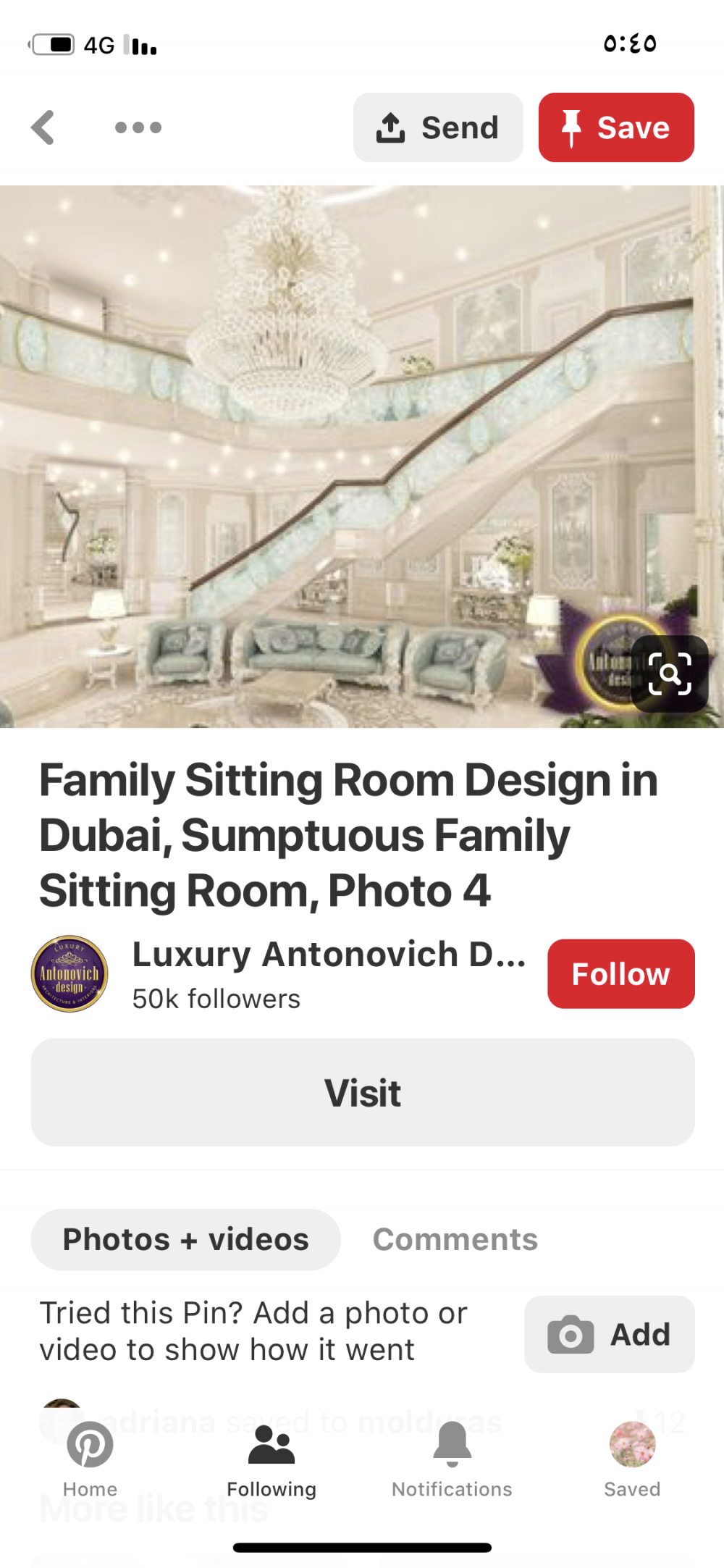Tap the Family Sitting Room Design title
This screenshot has width=724, height=1568.
click(348, 835)
